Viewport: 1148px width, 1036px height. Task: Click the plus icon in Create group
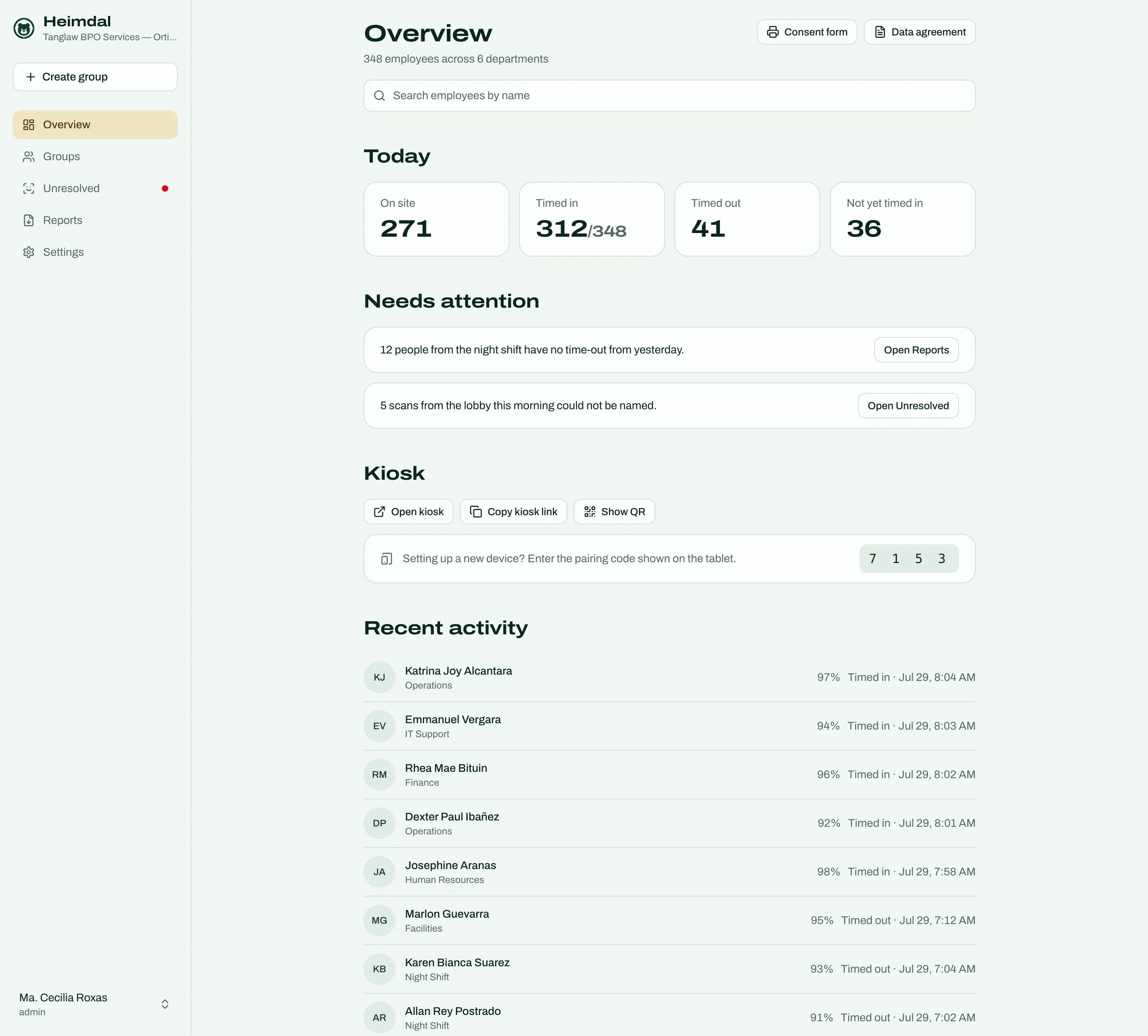coord(31,77)
